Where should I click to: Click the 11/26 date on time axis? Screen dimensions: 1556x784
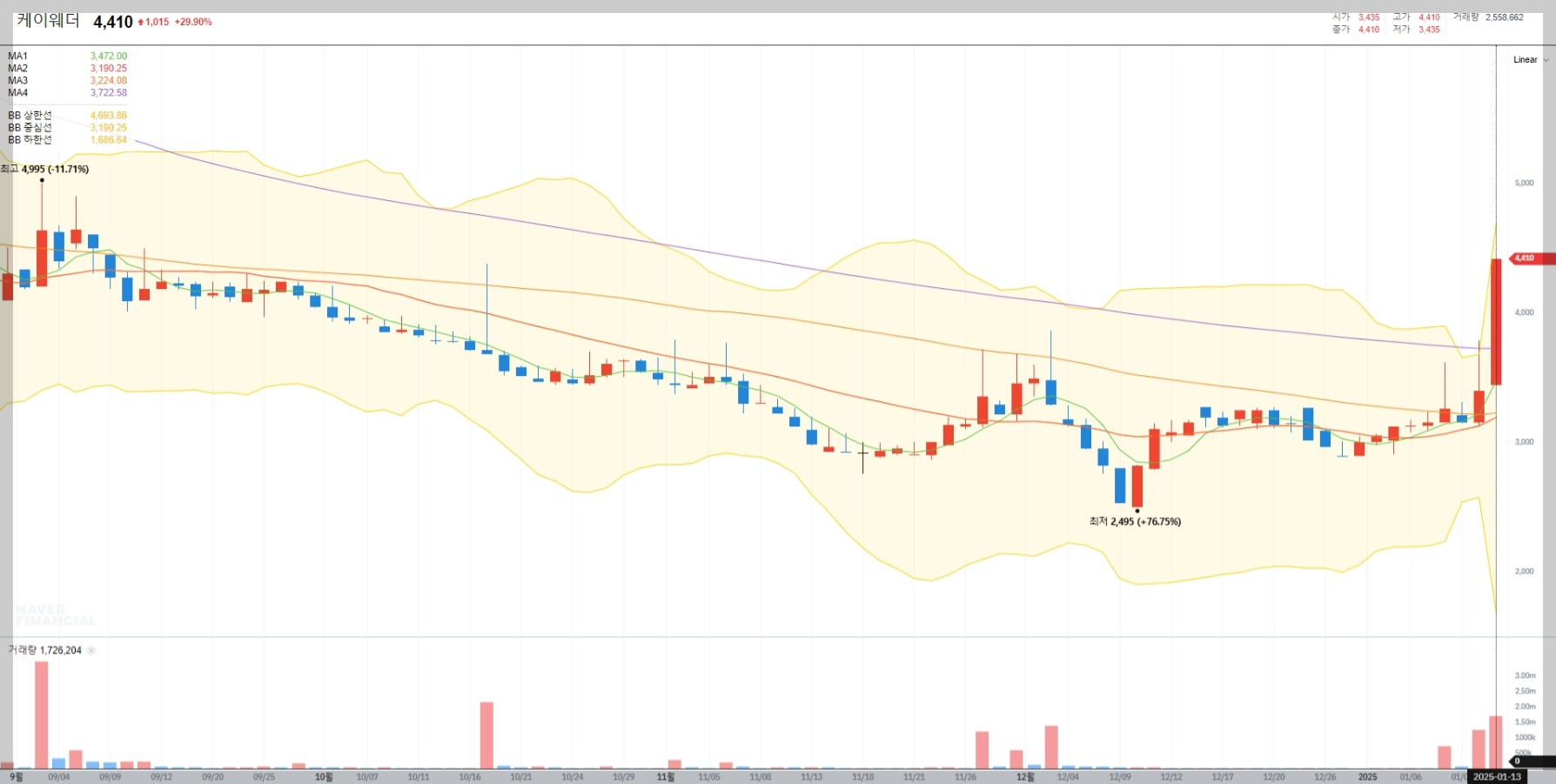pyautogui.click(x=965, y=777)
